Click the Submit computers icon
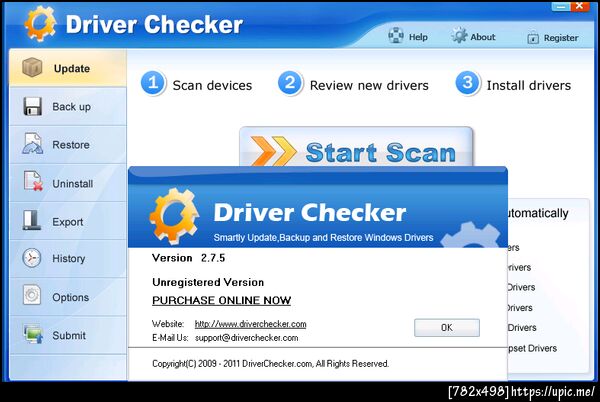The height and width of the screenshot is (402, 600). [33, 334]
